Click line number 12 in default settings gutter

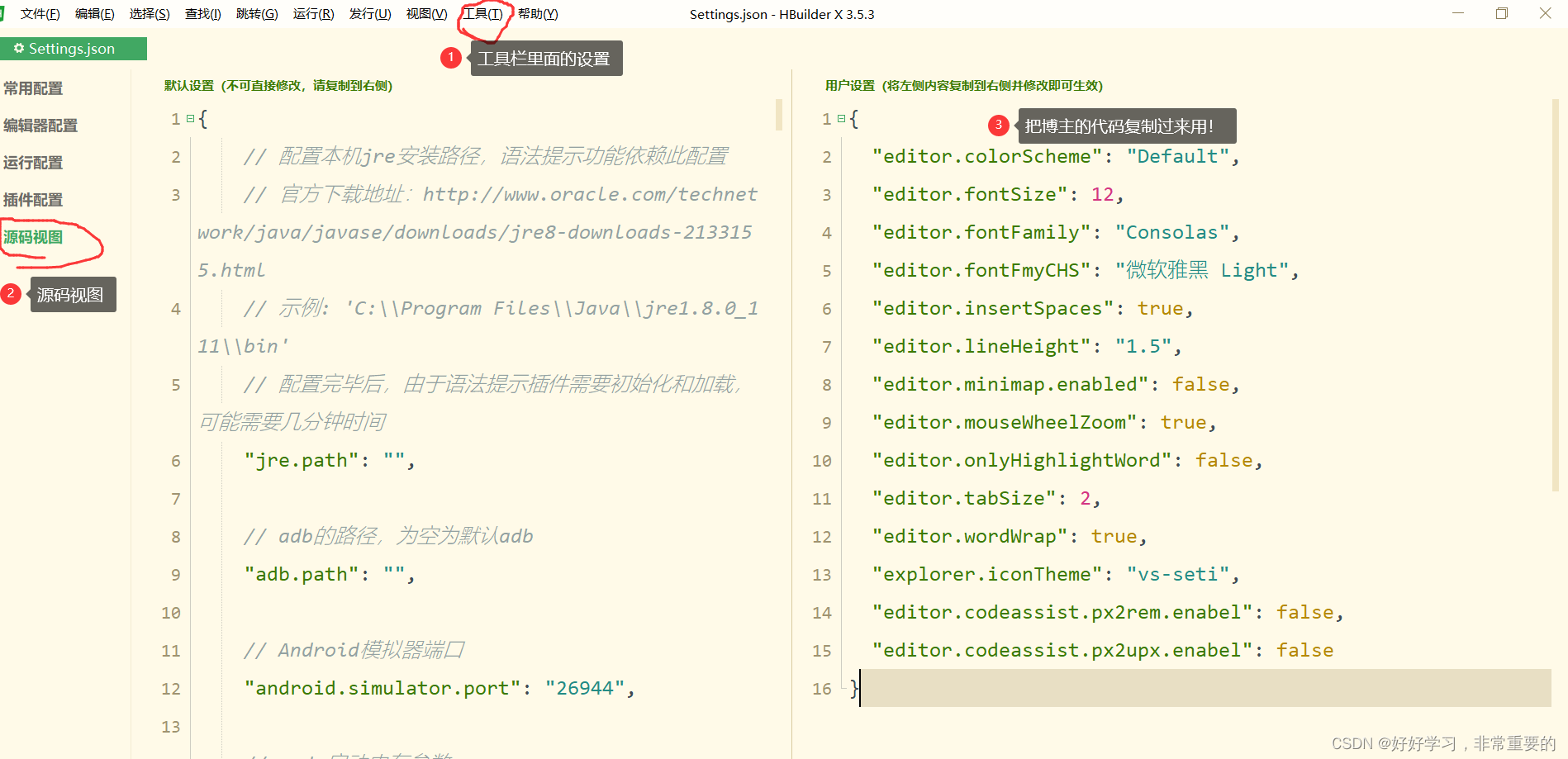pyautogui.click(x=171, y=689)
